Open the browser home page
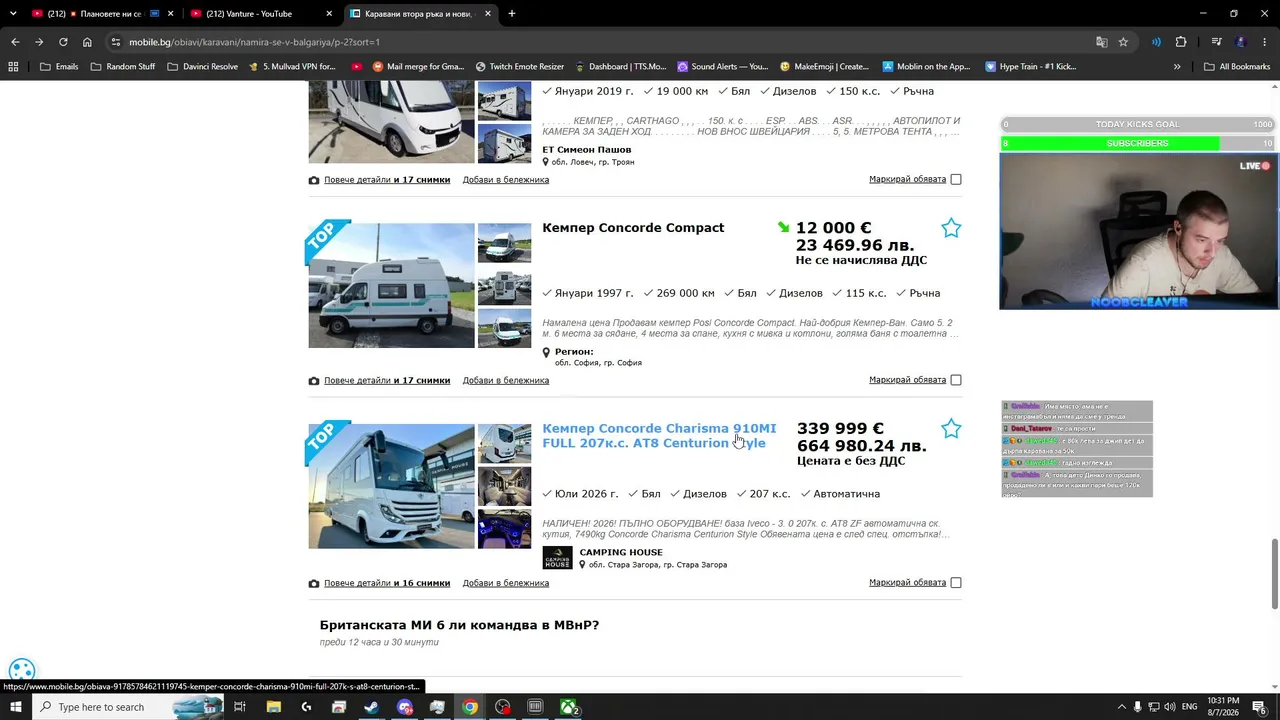The height and width of the screenshot is (720, 1280). point(87,42)
